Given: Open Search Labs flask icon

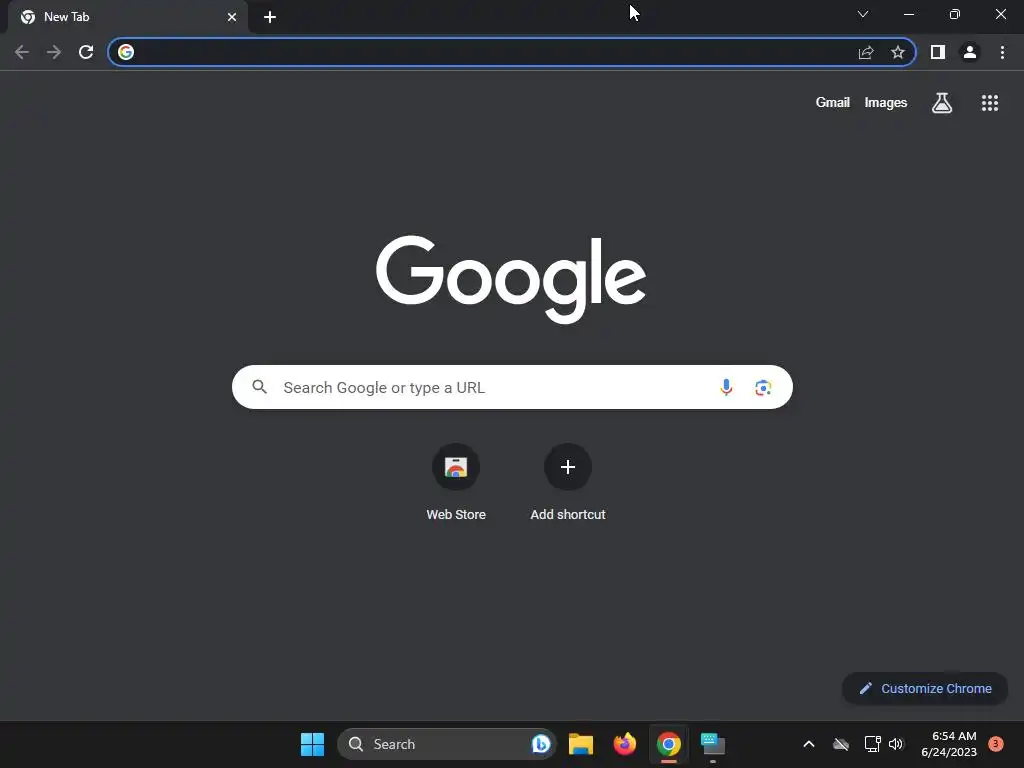Looking at the screenshot, I should [942, 103].
